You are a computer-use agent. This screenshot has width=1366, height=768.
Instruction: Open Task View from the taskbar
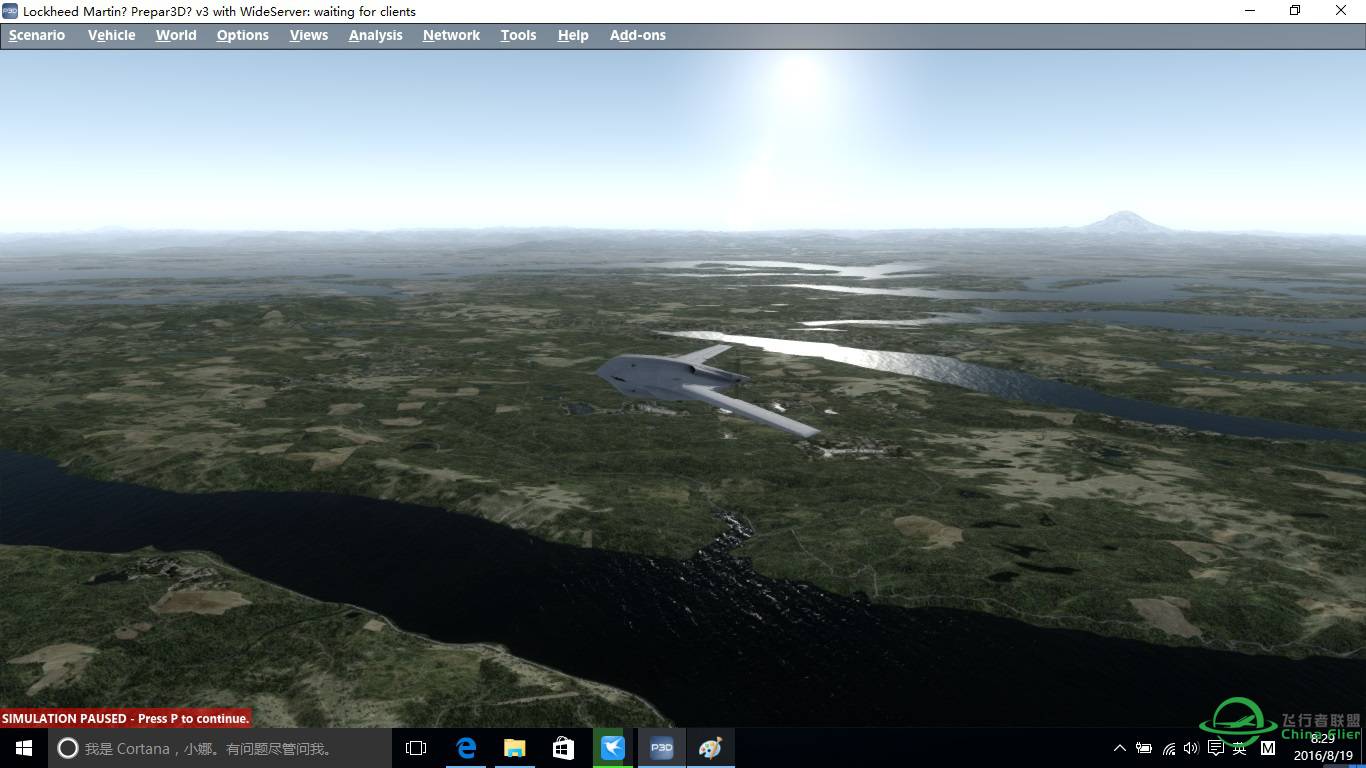416,748
